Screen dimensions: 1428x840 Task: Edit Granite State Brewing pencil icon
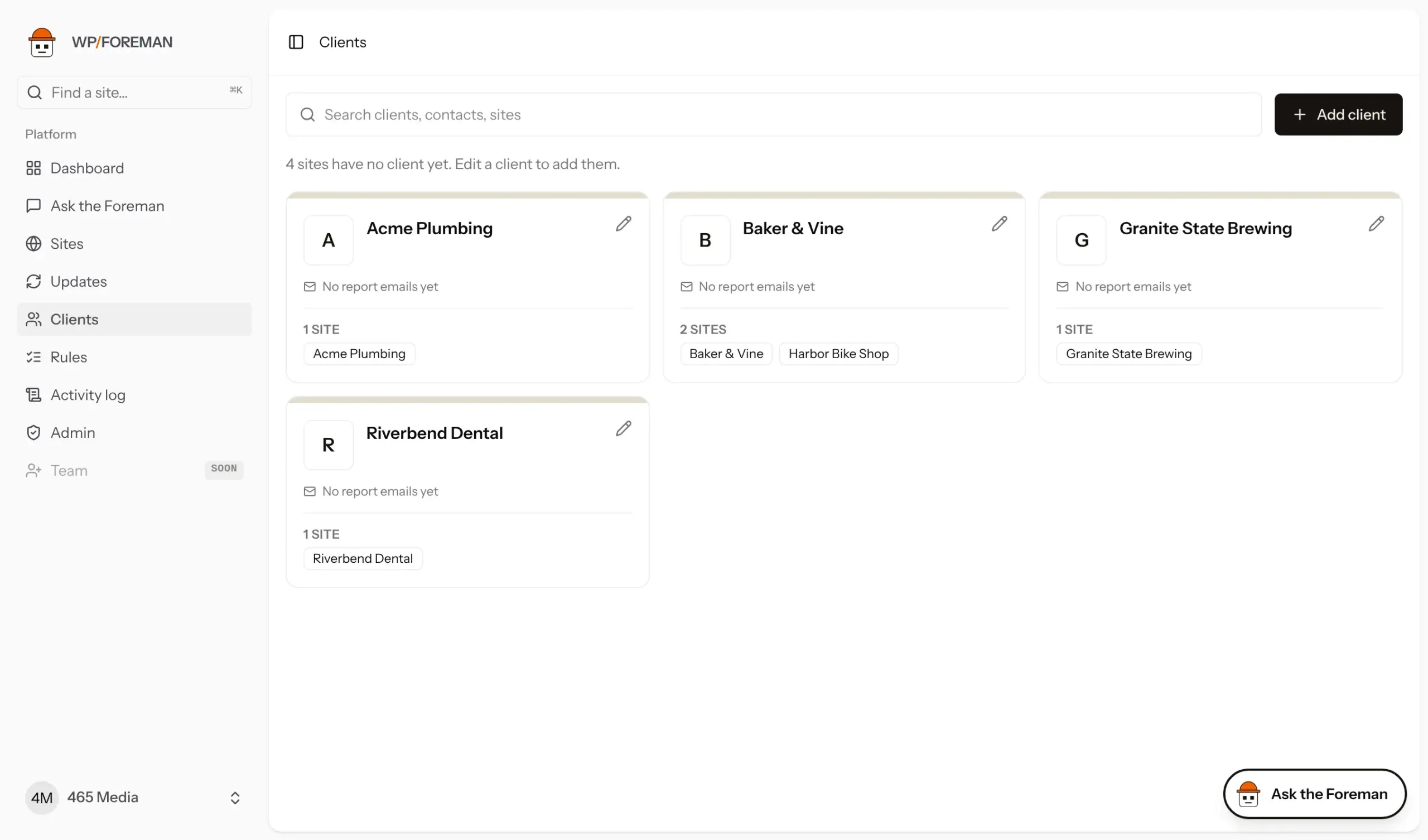tap(1376, 224)
